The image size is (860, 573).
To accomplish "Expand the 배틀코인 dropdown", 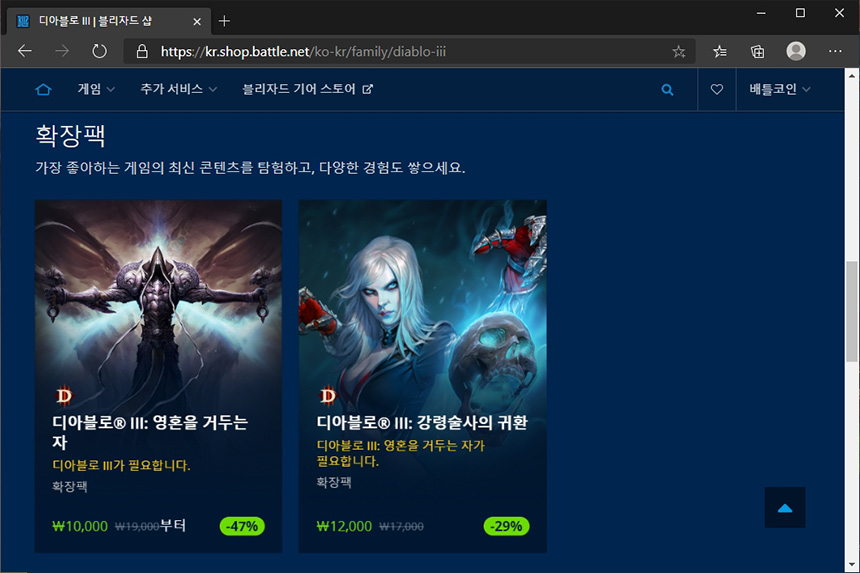I will click(x=779, y=89).
